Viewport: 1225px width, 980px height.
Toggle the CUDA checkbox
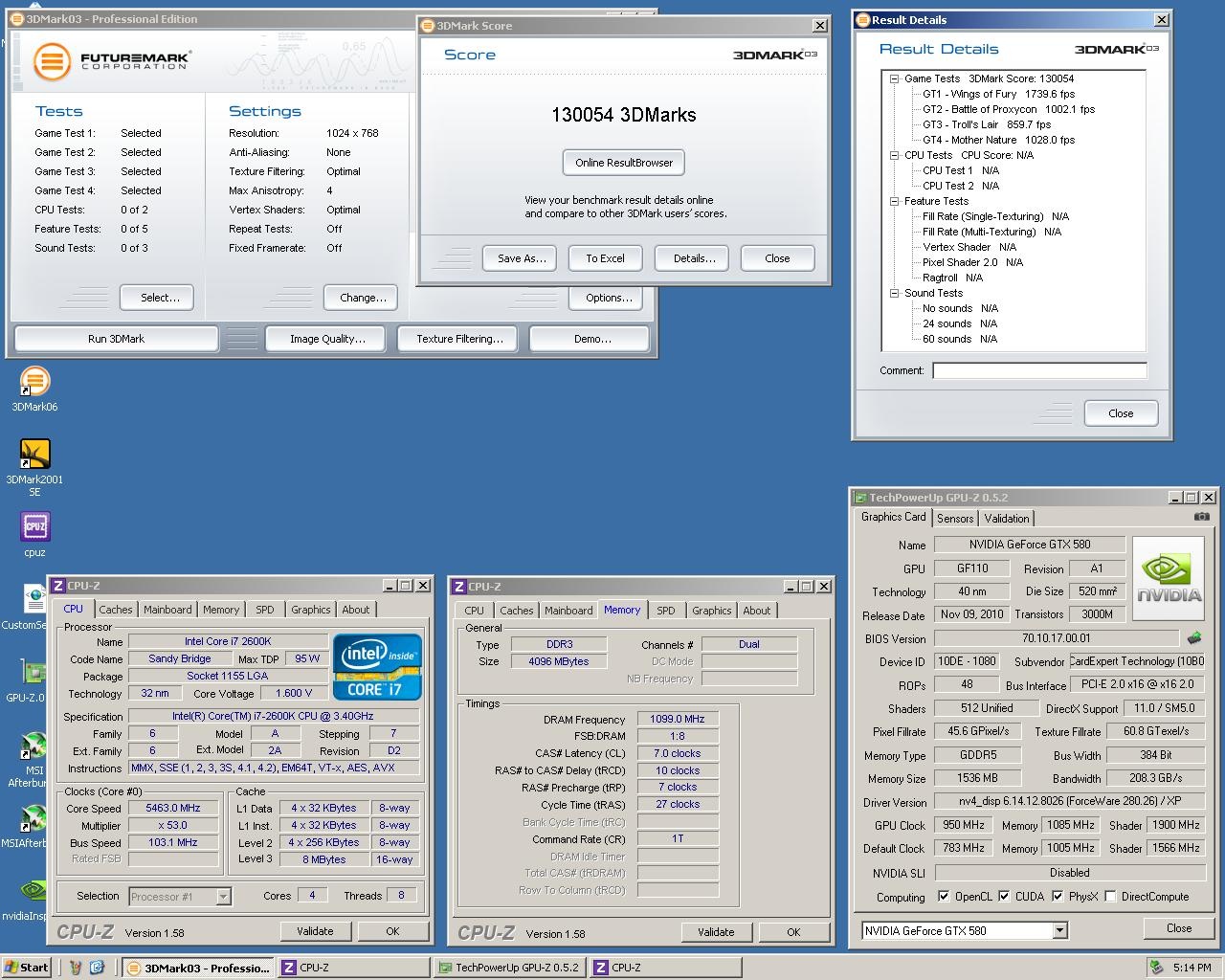pyautogui.click(x=1004, y=897)
